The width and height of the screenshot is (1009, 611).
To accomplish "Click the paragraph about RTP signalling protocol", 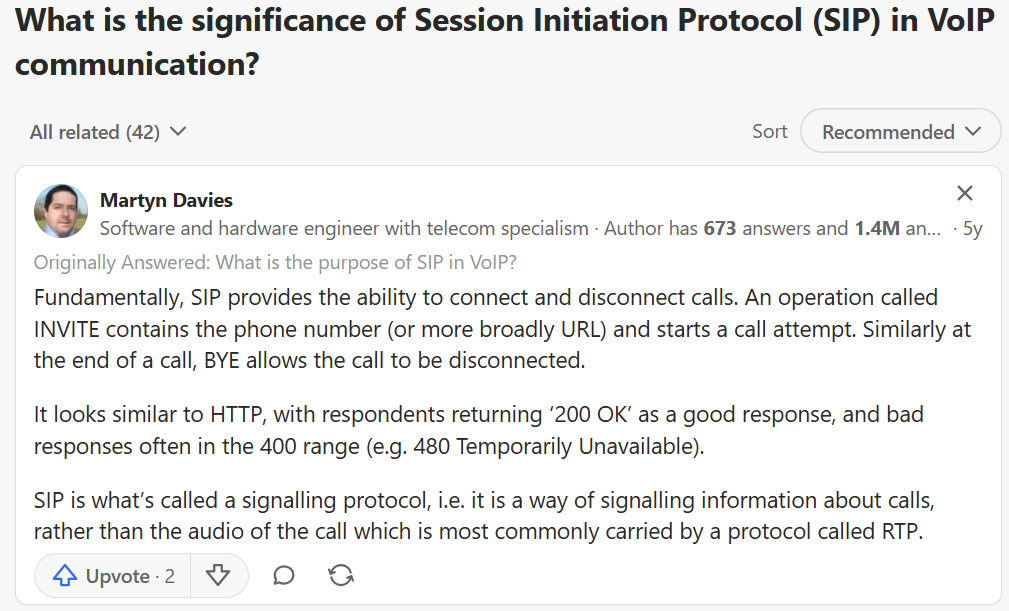I will pyautogui.click(x=484, y=516).
